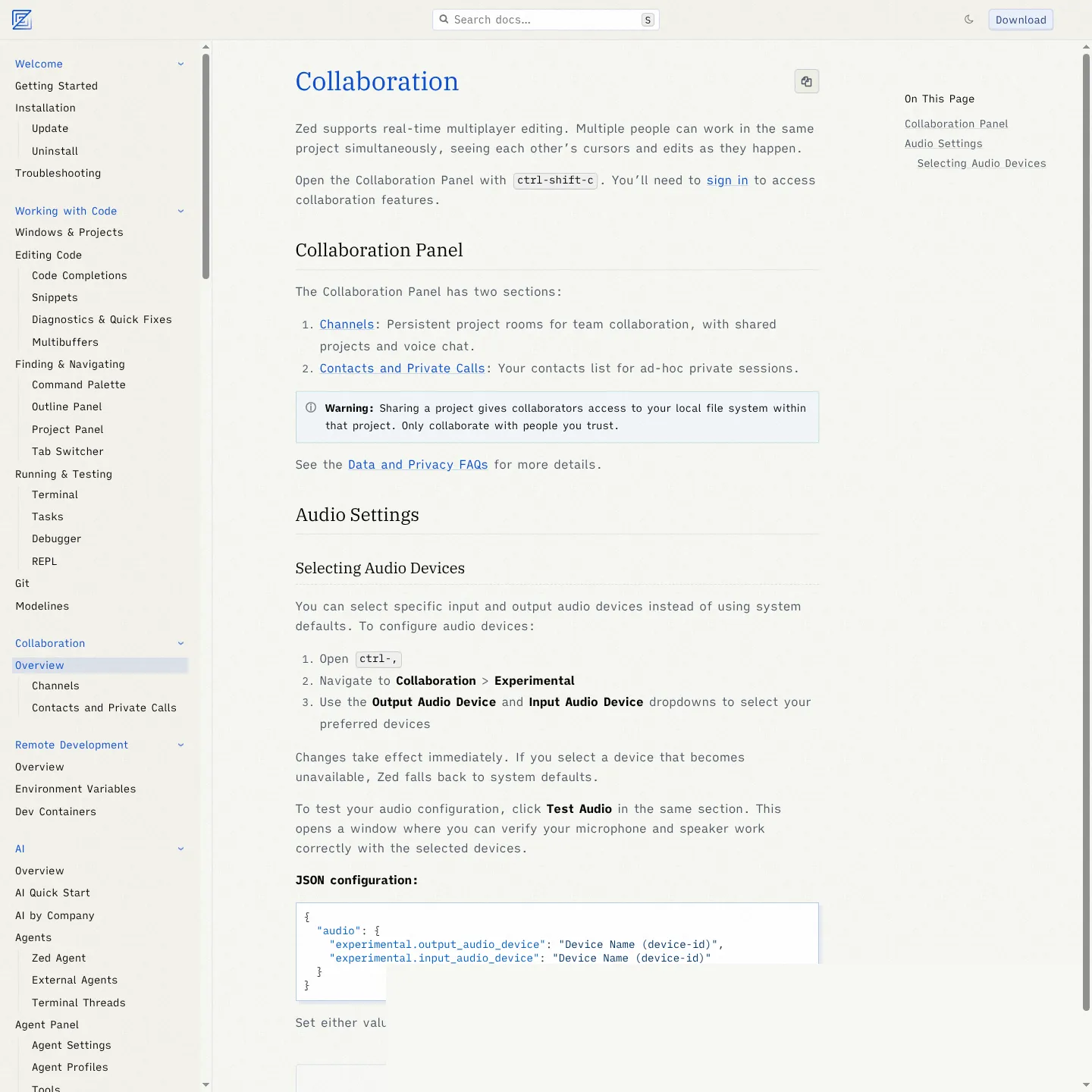Image resolution: width=1092 pixels, height=1092 pixels.
Task: Open Data and Privacy FAQs link
Action: coord(418,465)
